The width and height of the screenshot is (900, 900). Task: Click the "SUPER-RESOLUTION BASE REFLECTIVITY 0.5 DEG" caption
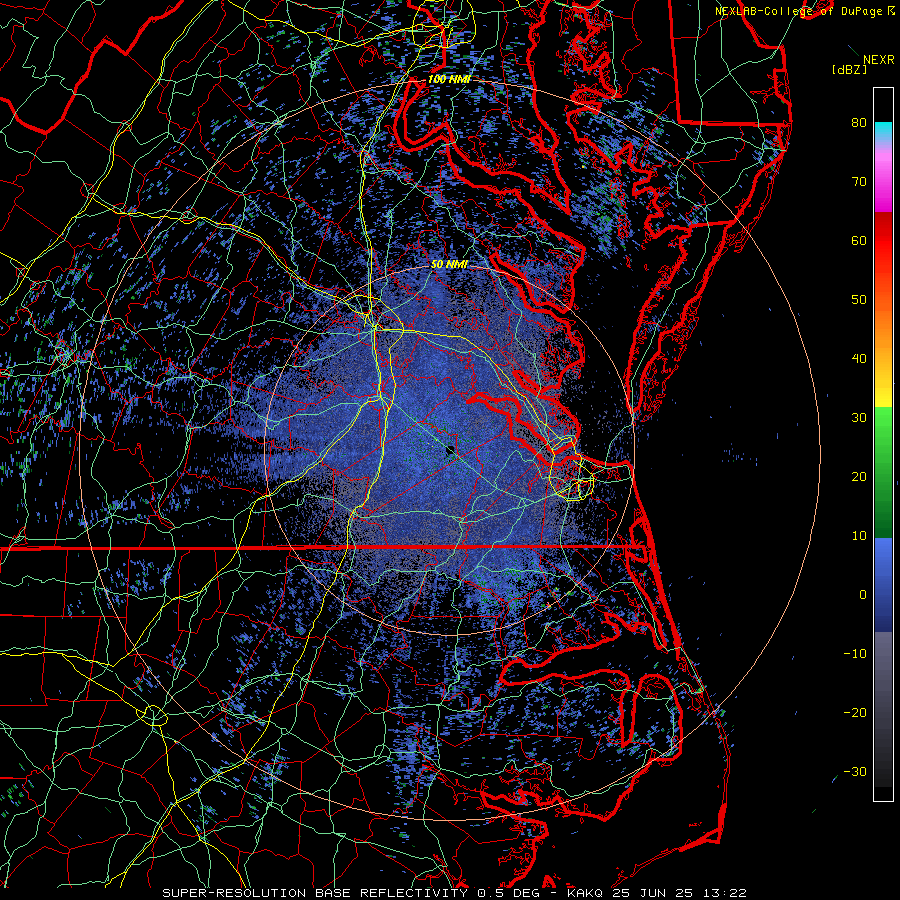tap(351, 893)
